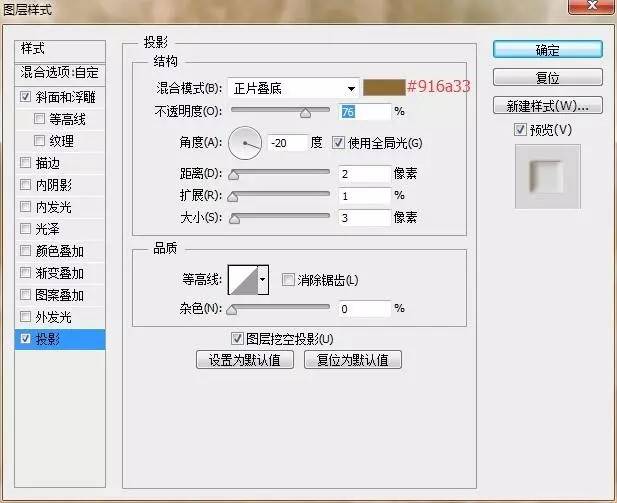Open the contour picker dropdown arrow
This screenshot has height=503, width=617.
click(x=264, y=281)
